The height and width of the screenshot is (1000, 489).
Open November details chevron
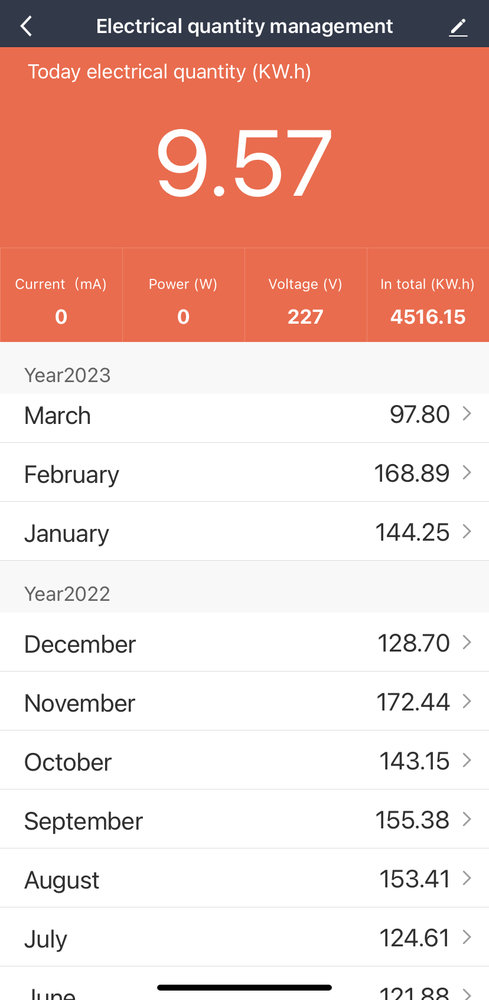467,702
